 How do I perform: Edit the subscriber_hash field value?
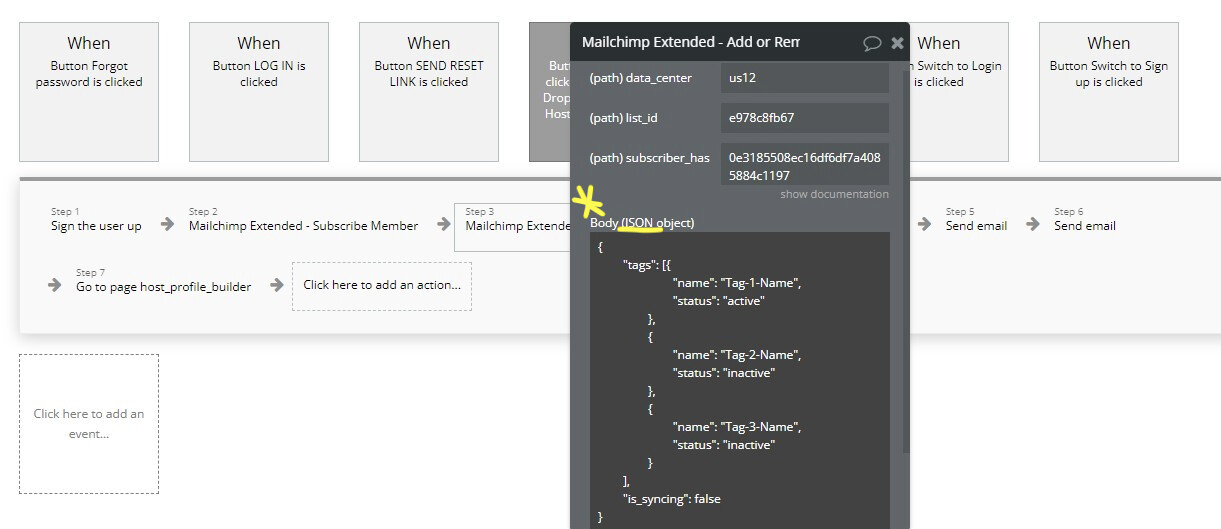click(805, 165)
